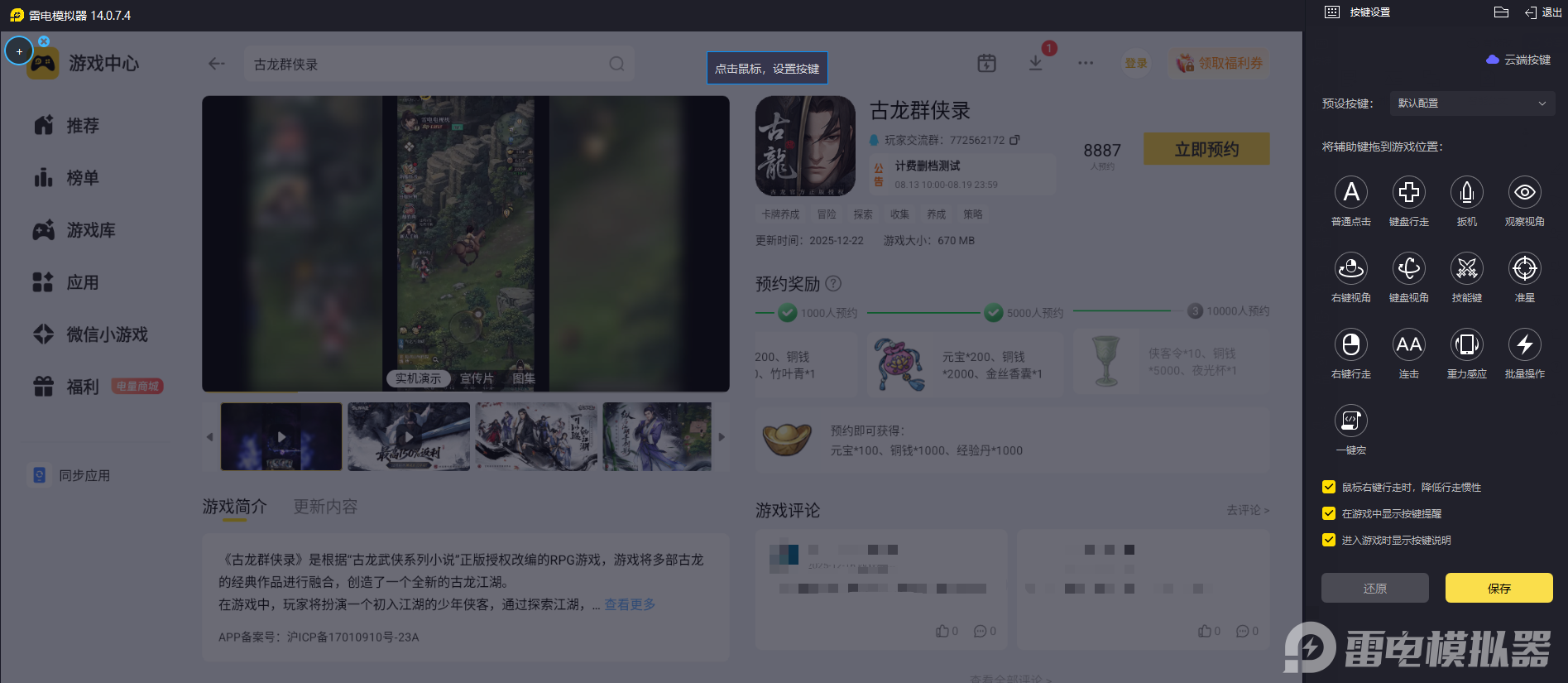1568x683 pixels.
Task: Click the 冒险 tag
Action: point(827,214)
